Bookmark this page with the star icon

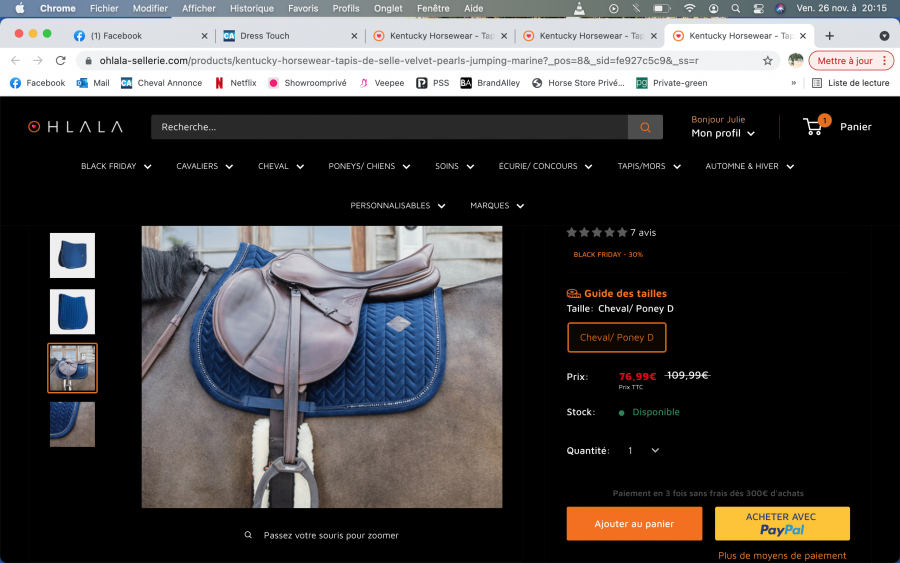(767, 60)
